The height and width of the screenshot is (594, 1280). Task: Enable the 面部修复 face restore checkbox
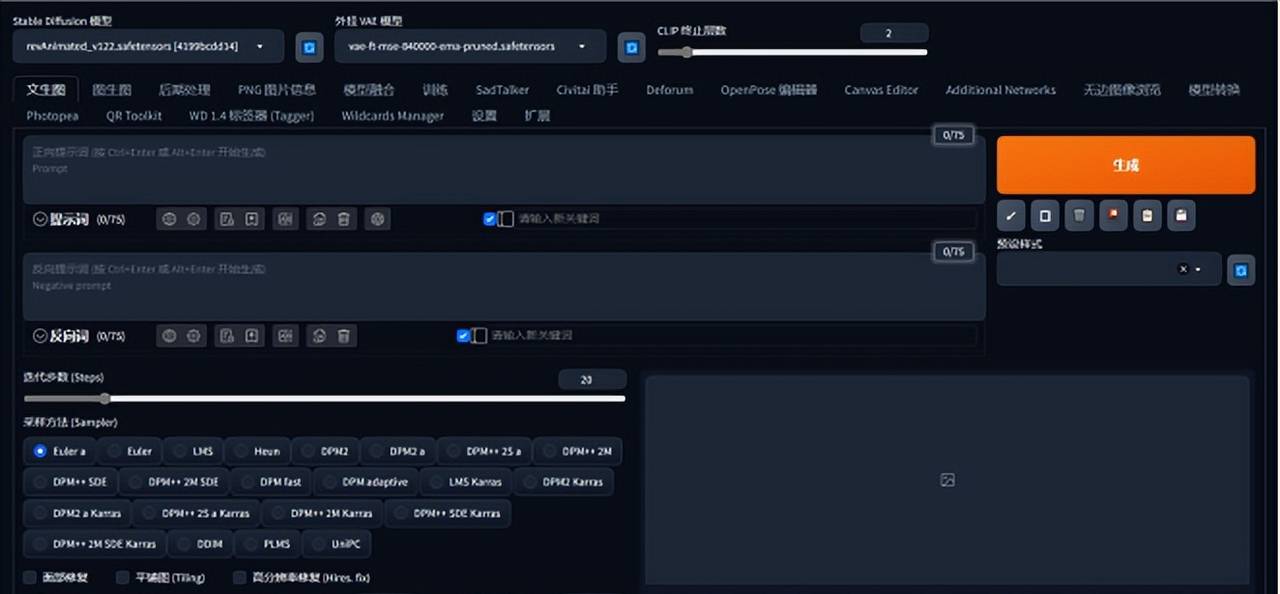[x=29, y=577]
